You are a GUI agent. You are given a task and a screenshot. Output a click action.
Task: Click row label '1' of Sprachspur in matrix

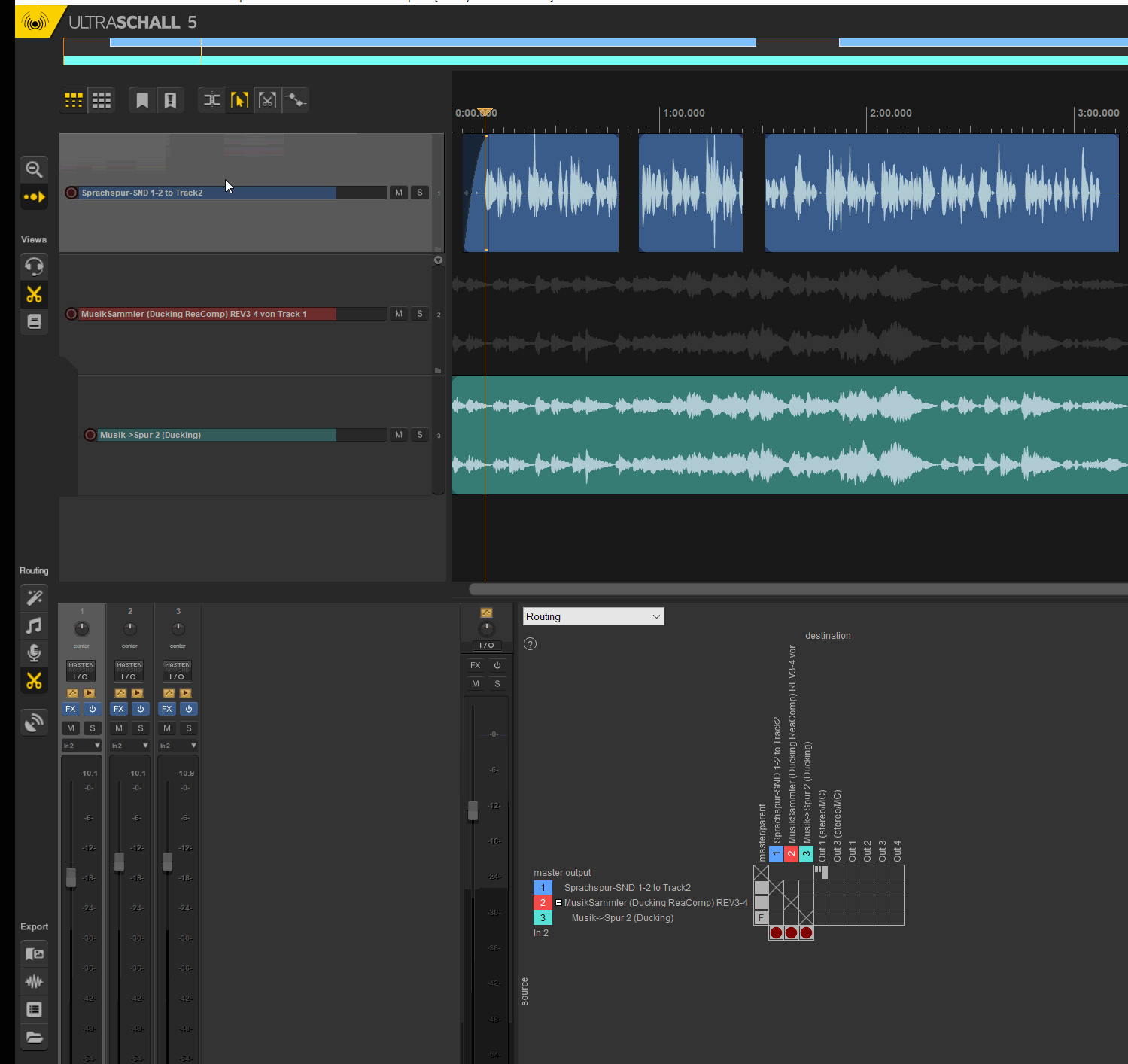pos(543,888)
